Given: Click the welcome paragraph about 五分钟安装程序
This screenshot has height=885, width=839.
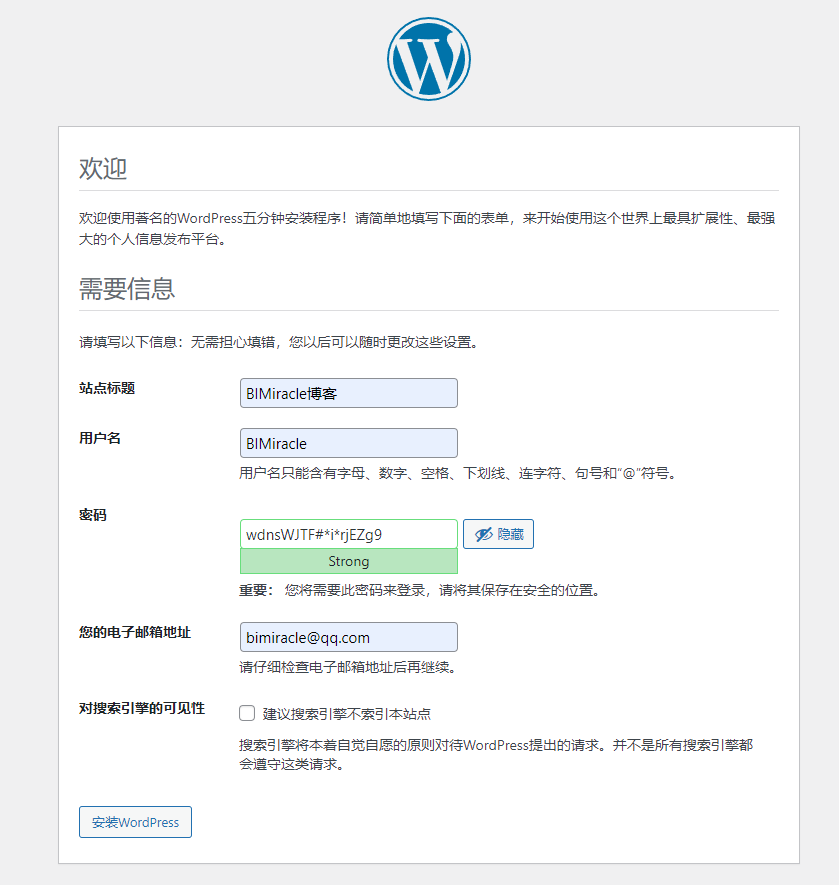Looking at the screenshot, I should [x=427, y=229].
